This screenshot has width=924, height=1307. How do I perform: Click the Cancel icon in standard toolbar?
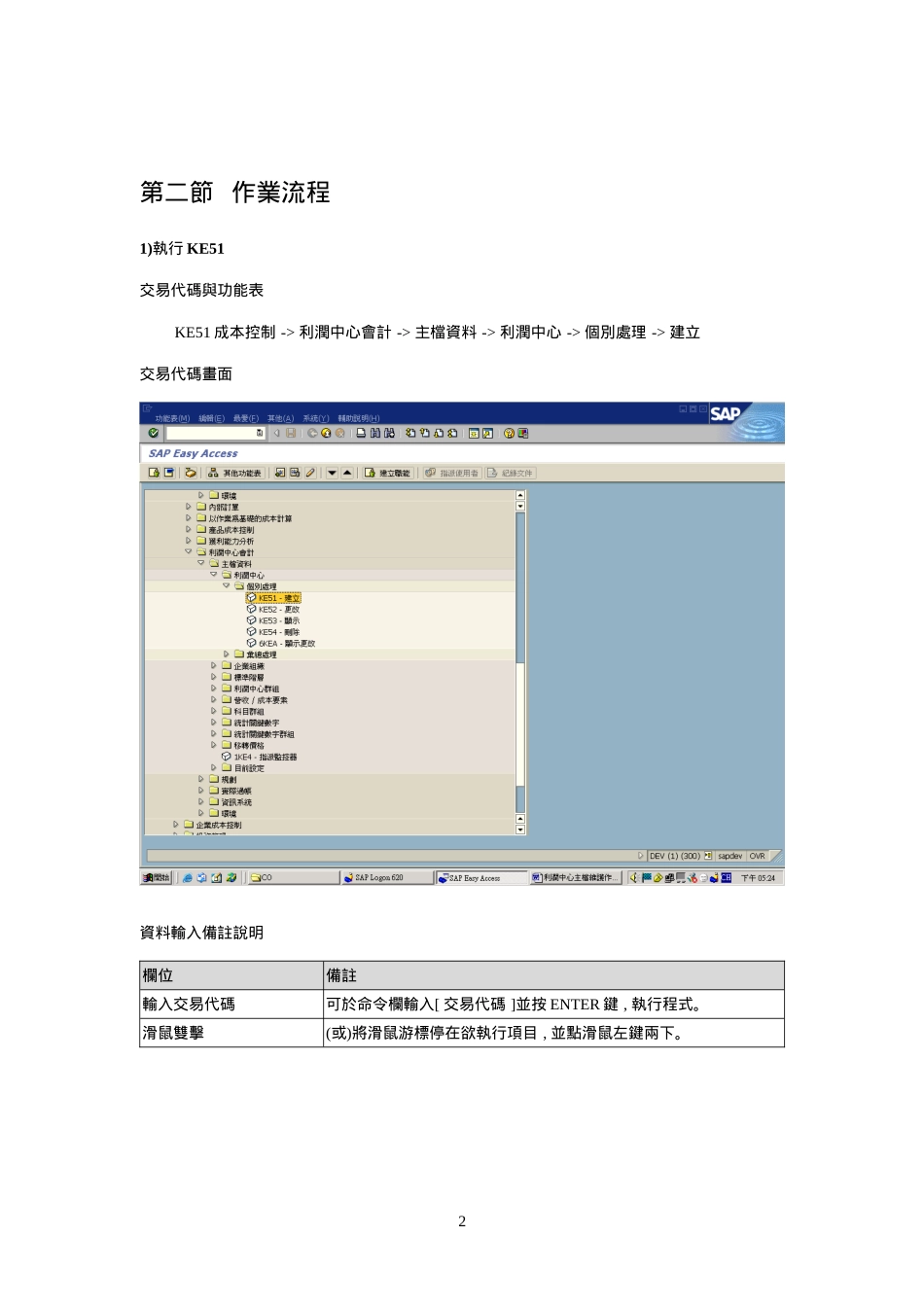pyautogui.click(x=339, y=433)
